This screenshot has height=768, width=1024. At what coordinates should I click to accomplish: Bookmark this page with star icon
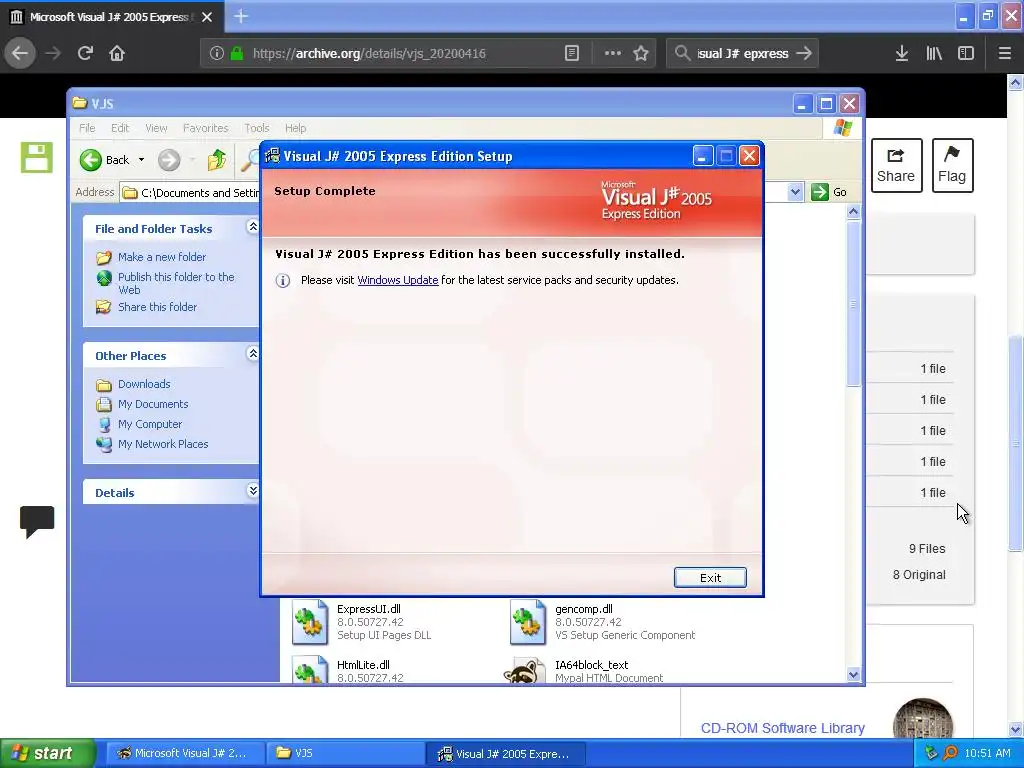641,53
